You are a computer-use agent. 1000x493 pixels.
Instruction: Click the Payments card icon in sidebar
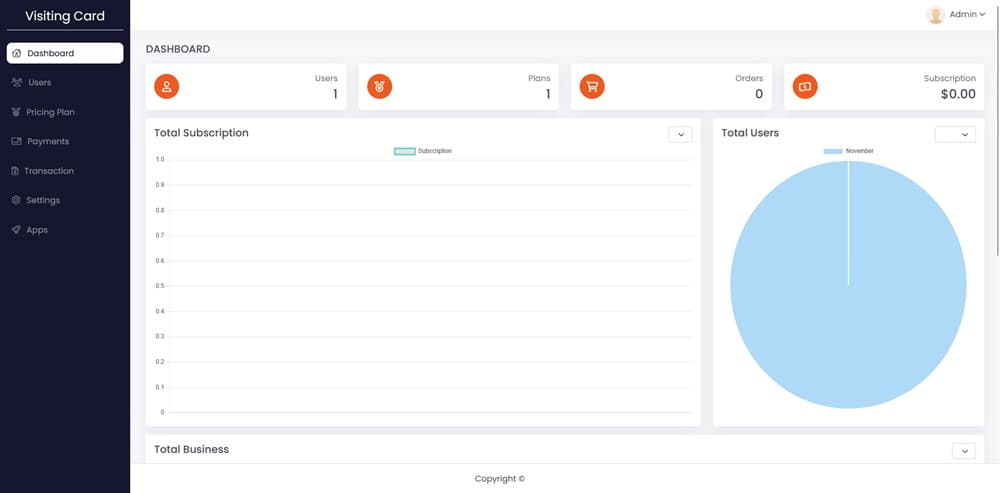(x=16, y=142)
